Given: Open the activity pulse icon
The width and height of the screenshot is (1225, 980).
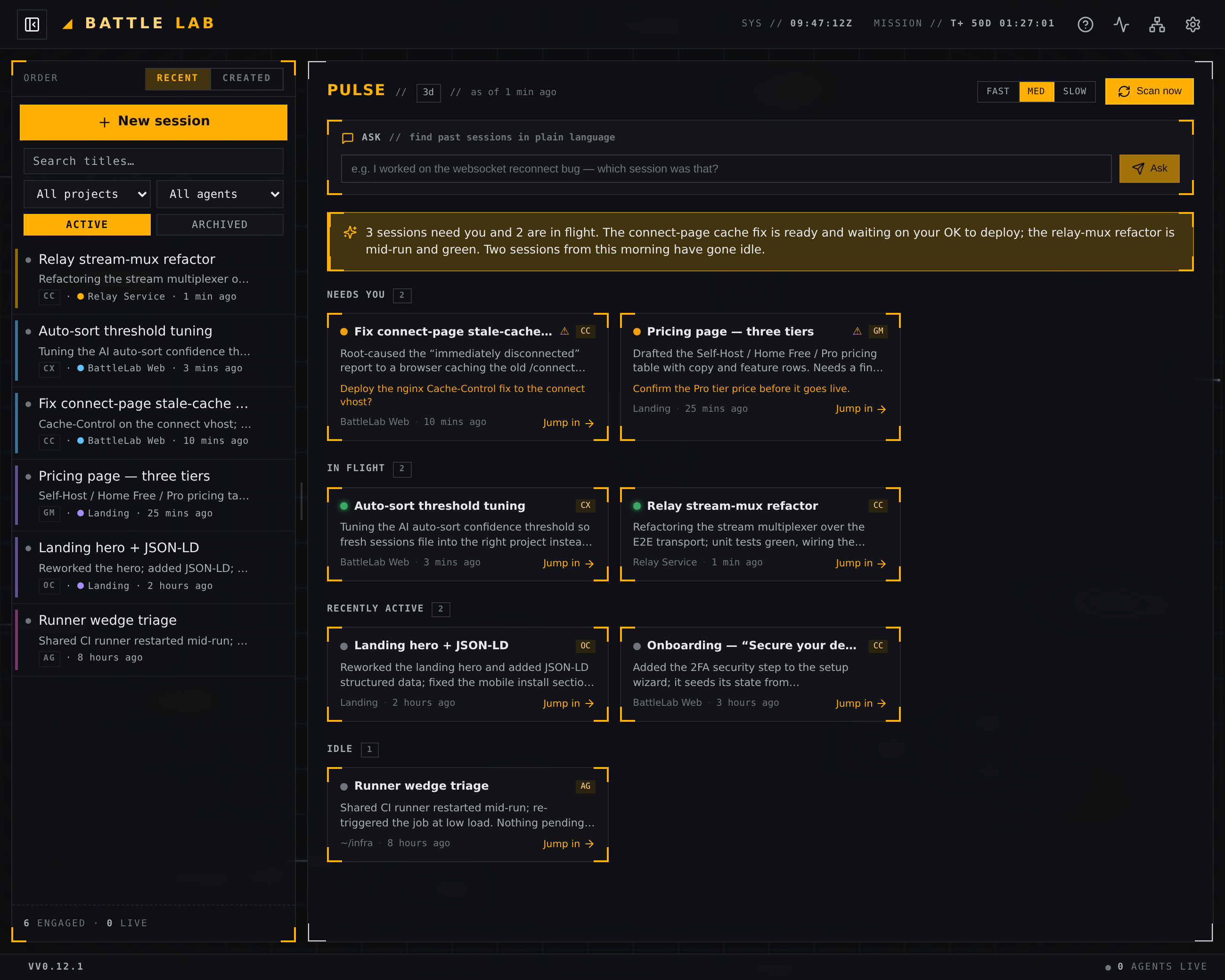Looking at the screenshot, I should [1121, 24].
